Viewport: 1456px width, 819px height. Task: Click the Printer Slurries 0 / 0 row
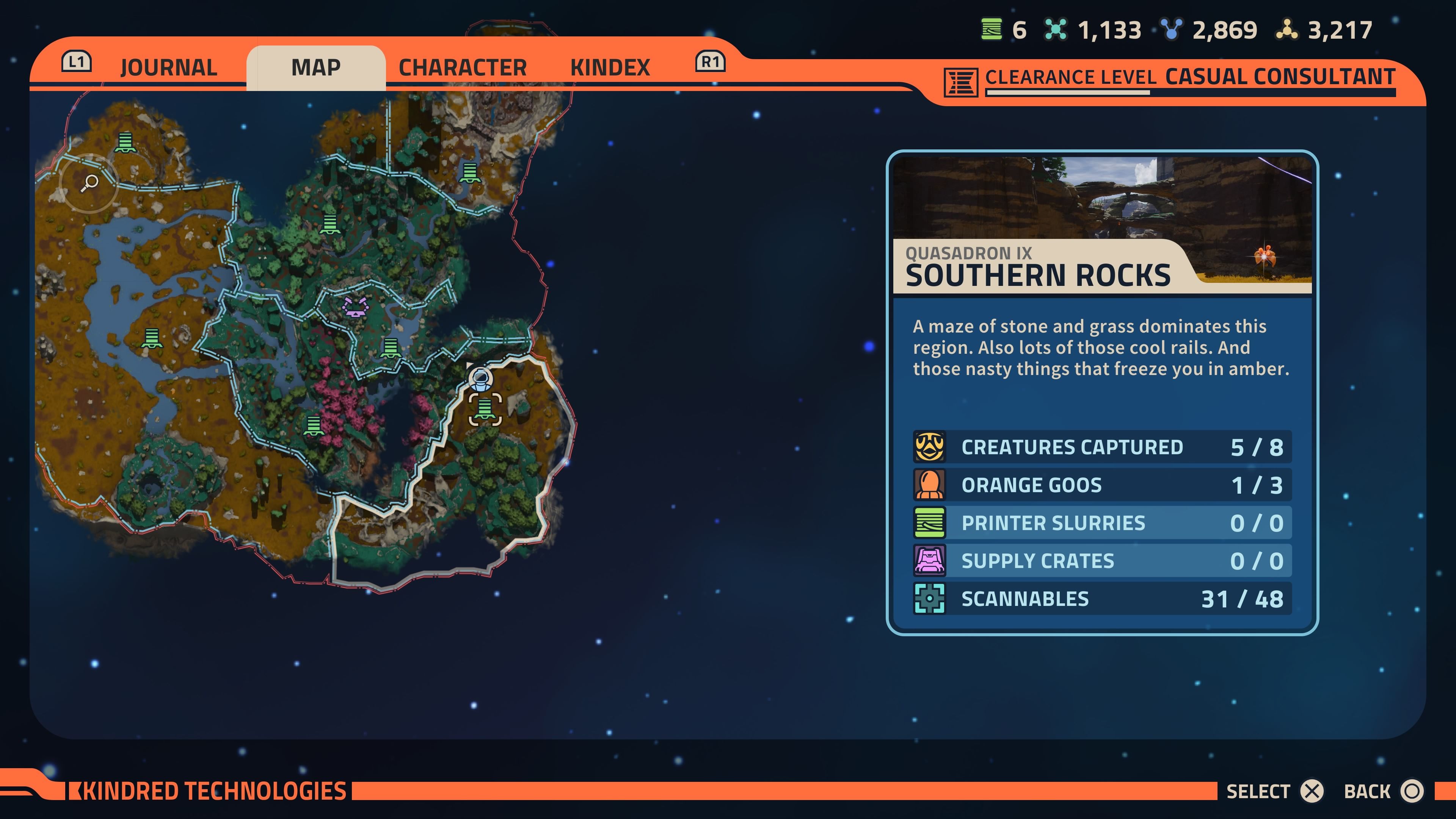coord(1102,523)
